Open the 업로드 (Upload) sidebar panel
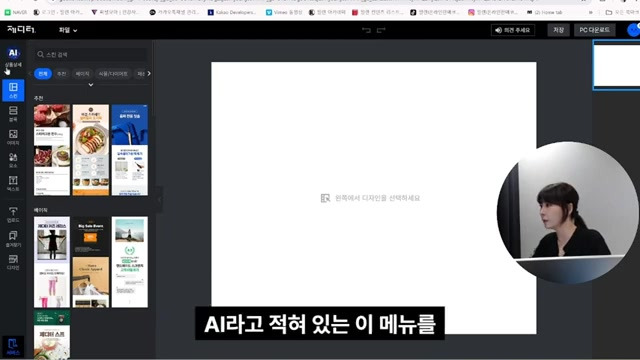Screen dimensions: 640x360 (x=13, y=214)
